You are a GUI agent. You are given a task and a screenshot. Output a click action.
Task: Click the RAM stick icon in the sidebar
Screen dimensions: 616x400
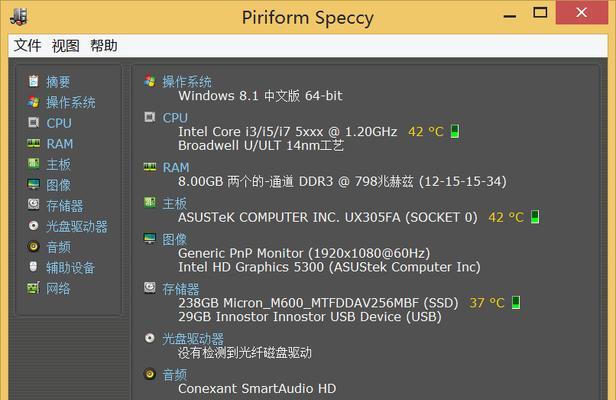click(33, 143)
